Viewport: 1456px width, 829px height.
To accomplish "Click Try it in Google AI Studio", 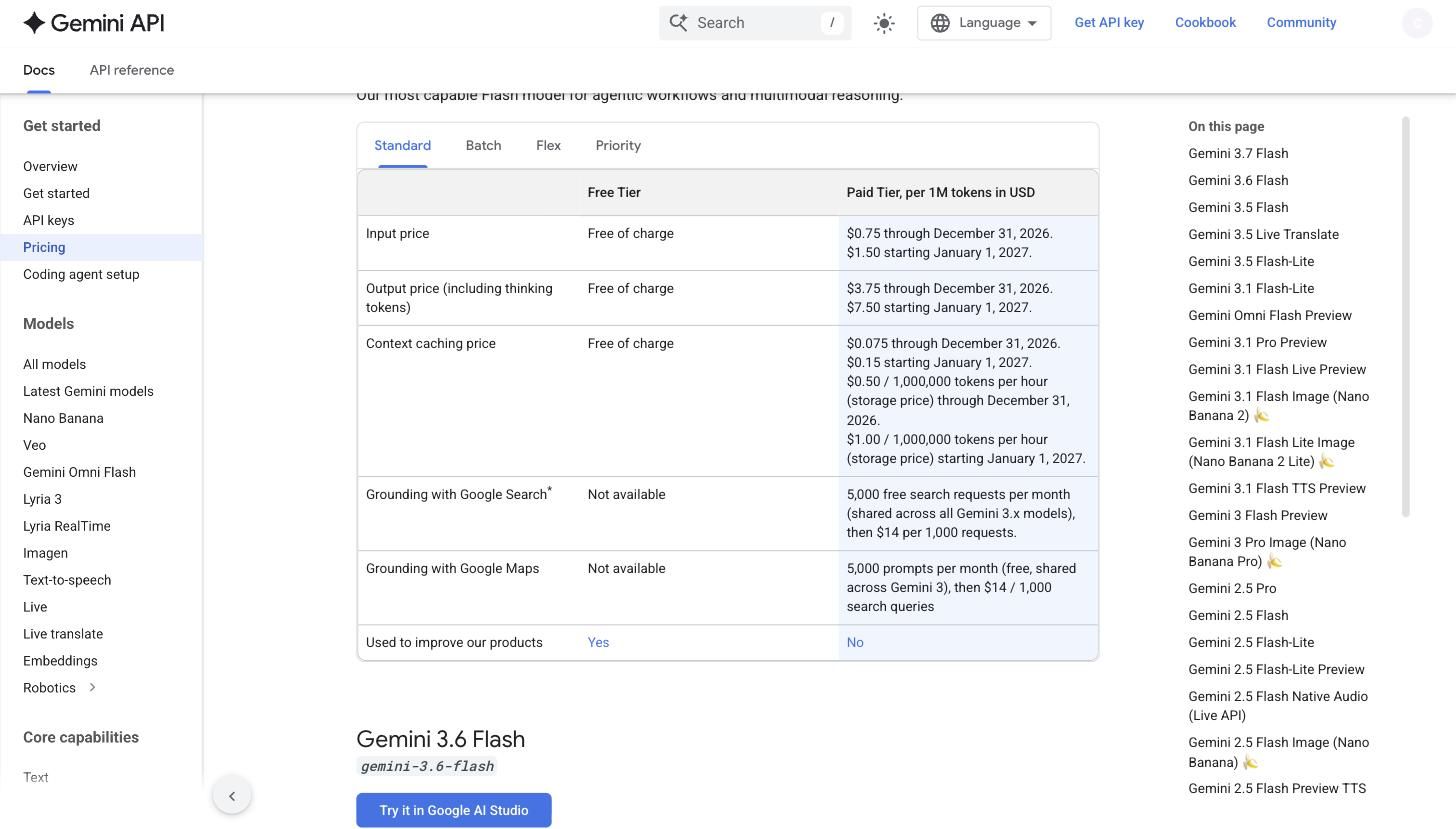I will click(454, 810).
